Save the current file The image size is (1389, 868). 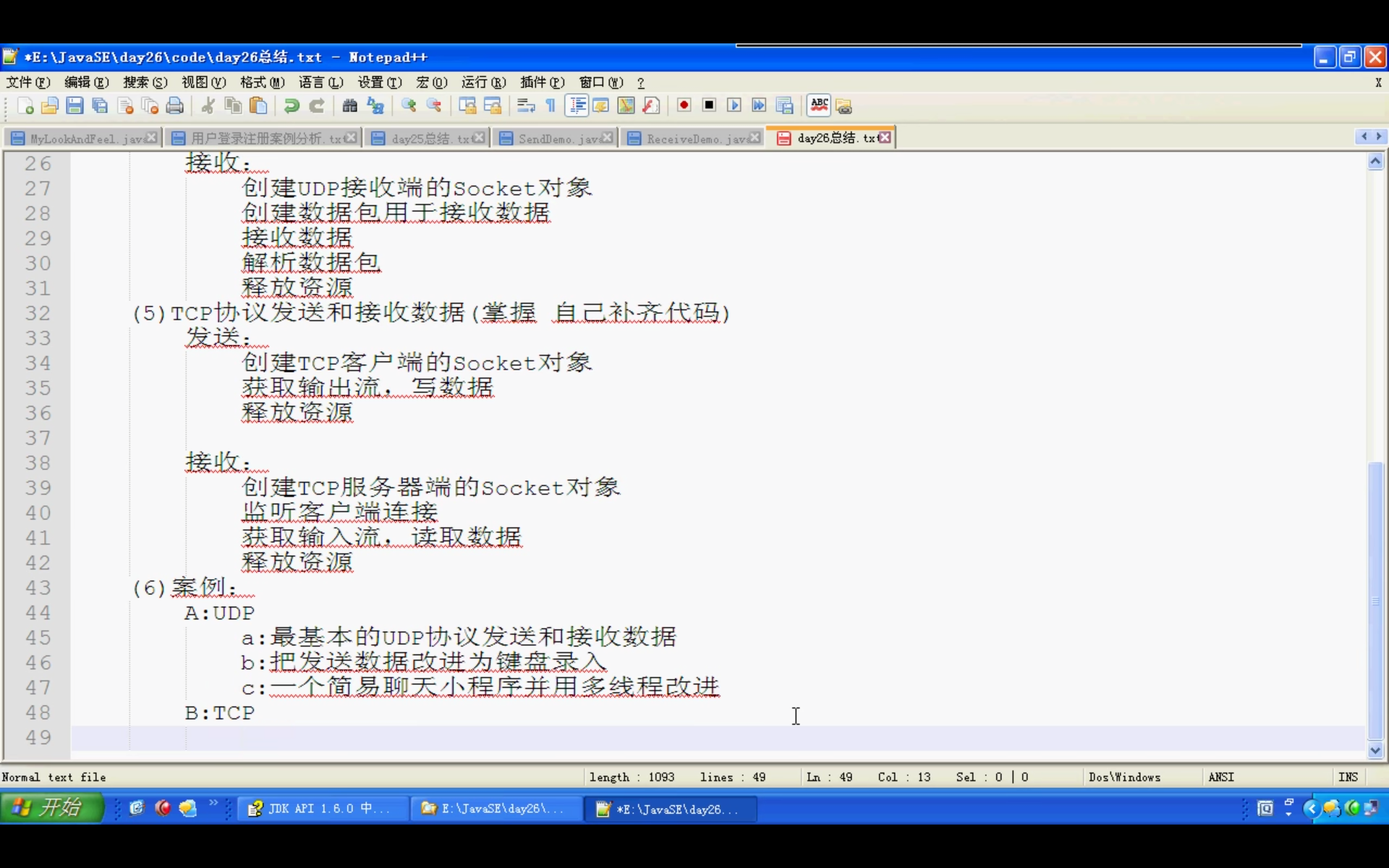click(75, 106)
